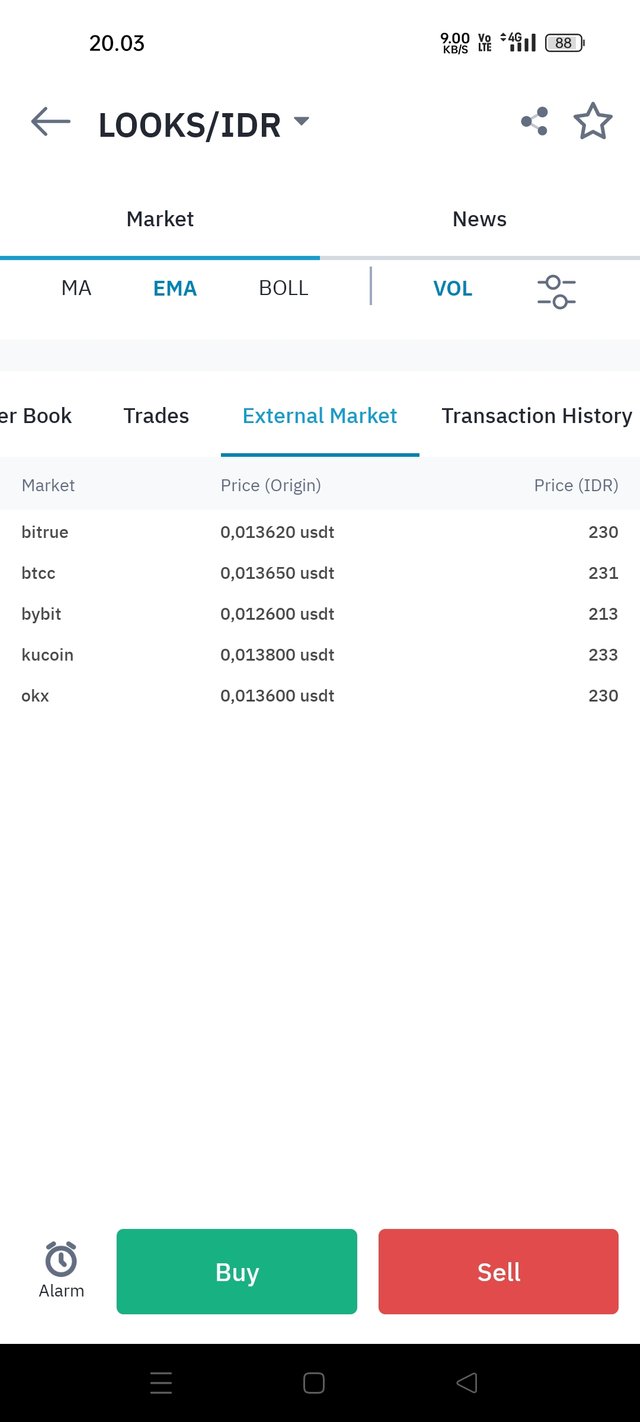Select the kucoin market row
Screen dimensions: 640x1422
click(320, 655)
